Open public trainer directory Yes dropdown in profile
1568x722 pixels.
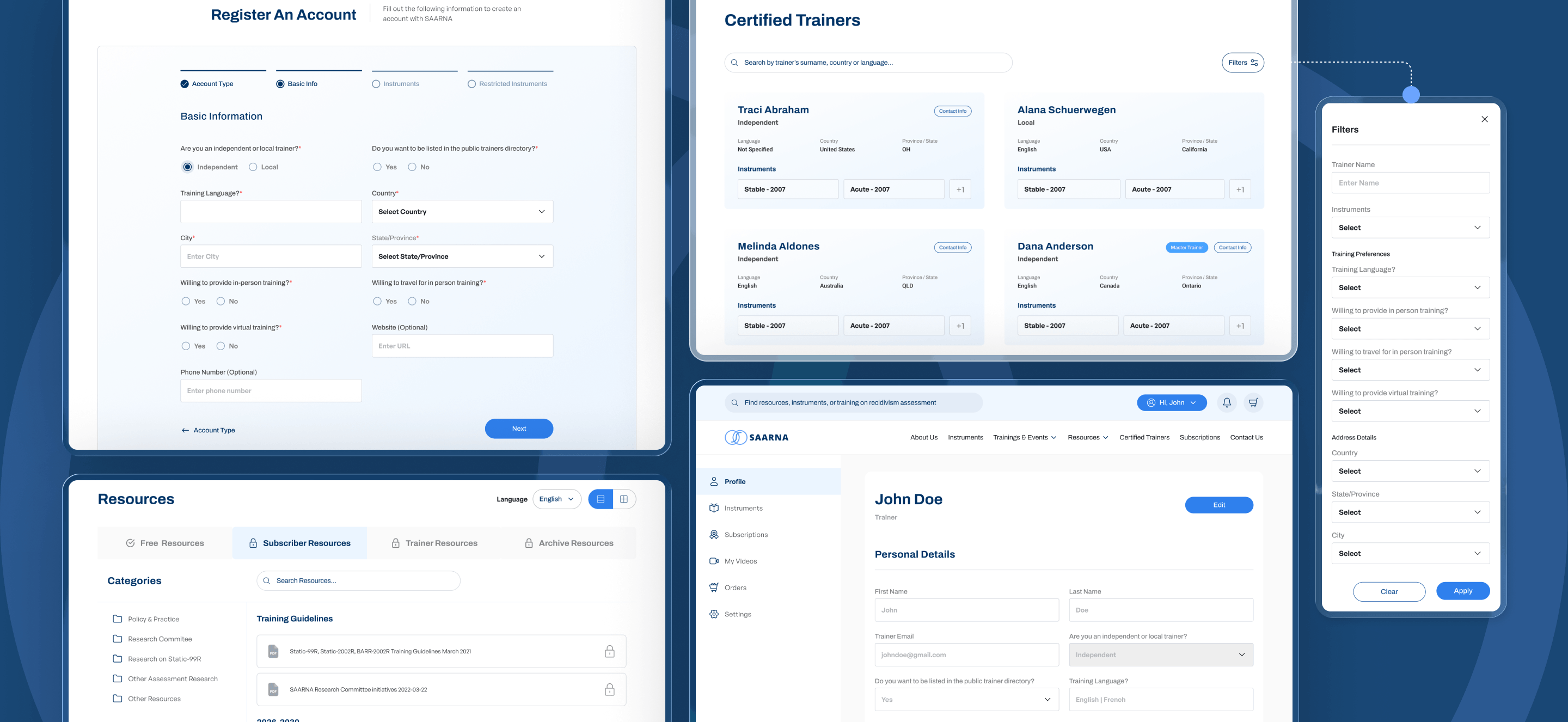click(x=966, y=700)
